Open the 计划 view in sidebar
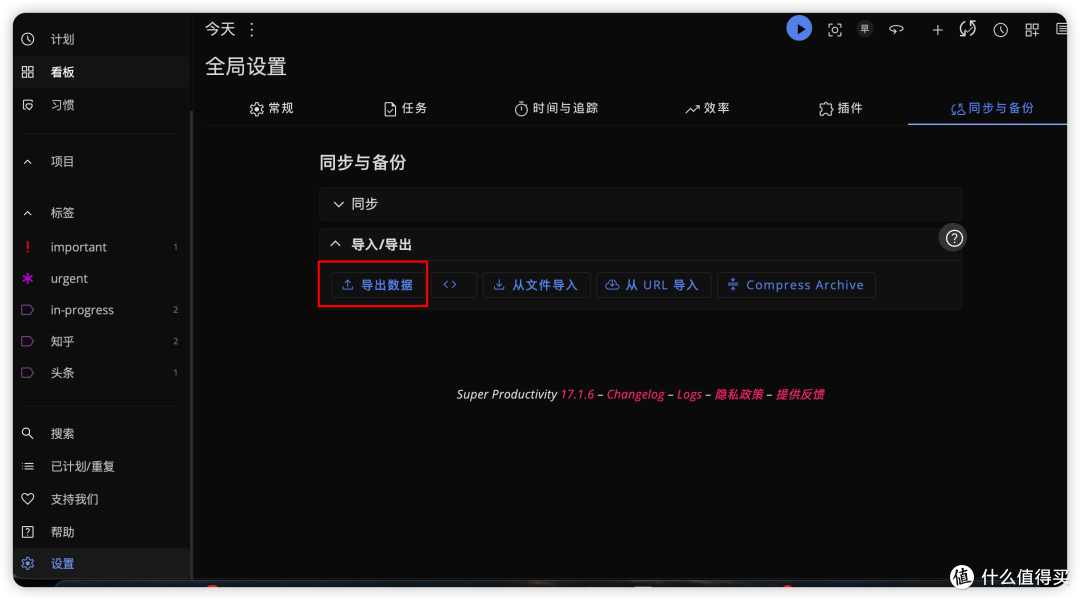Image resolution: width=1080 pixels, height=600 pixels. (101, 39)
